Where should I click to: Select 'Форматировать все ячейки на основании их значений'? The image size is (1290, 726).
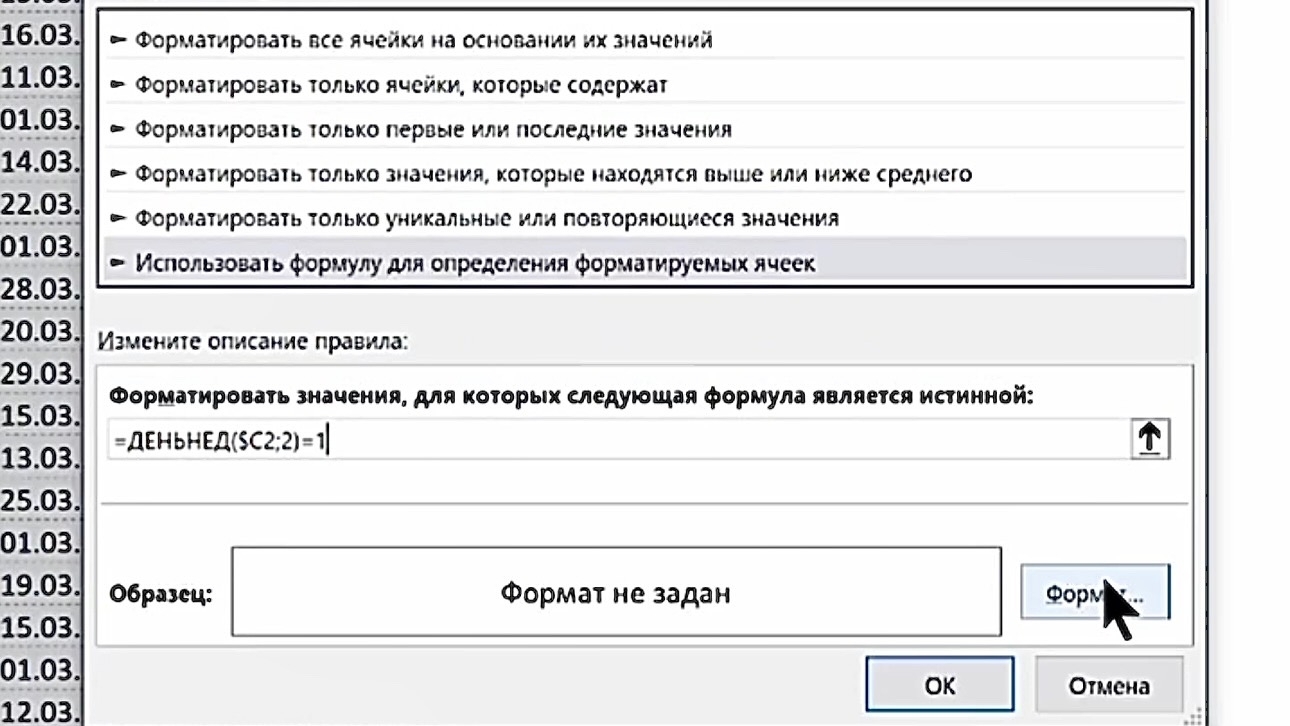424,41
